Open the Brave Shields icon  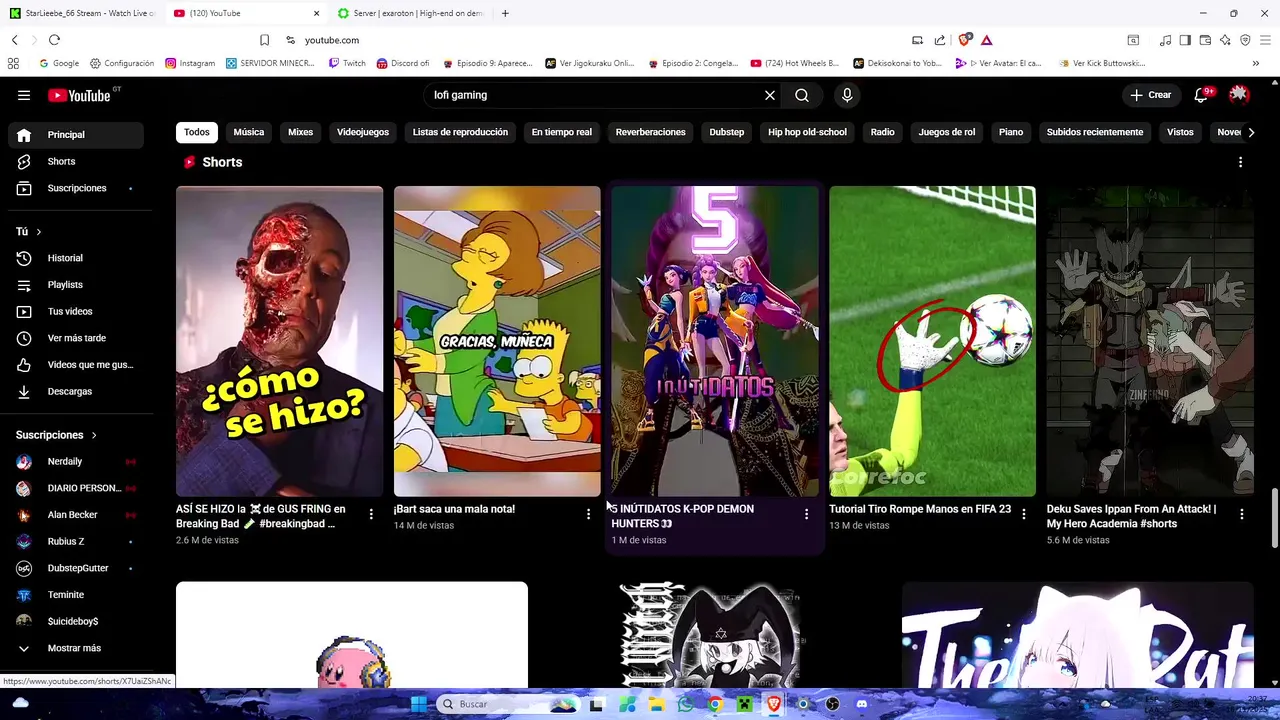click(x=964, y=40)
